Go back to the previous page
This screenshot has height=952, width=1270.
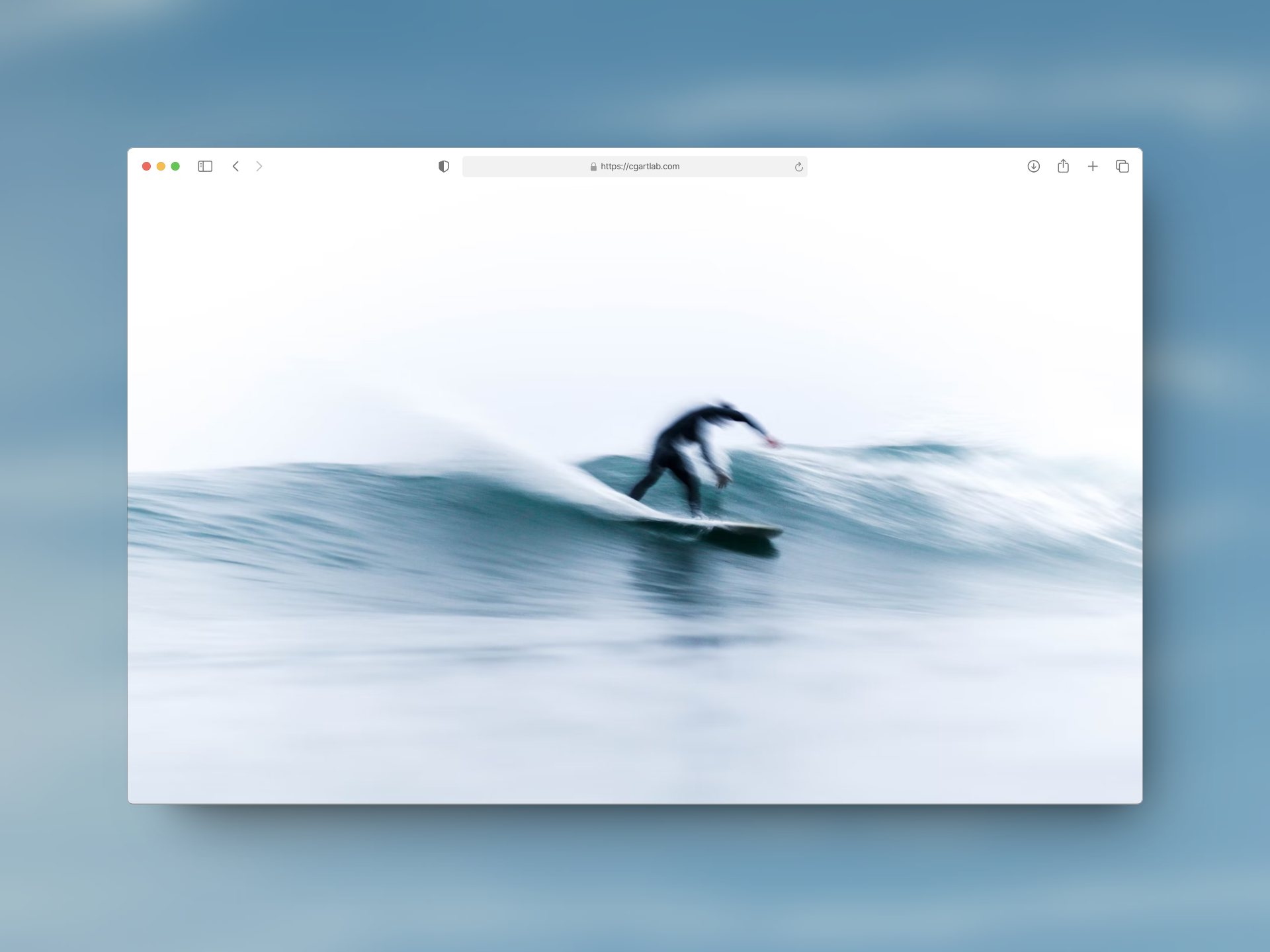tap(235, 167)
